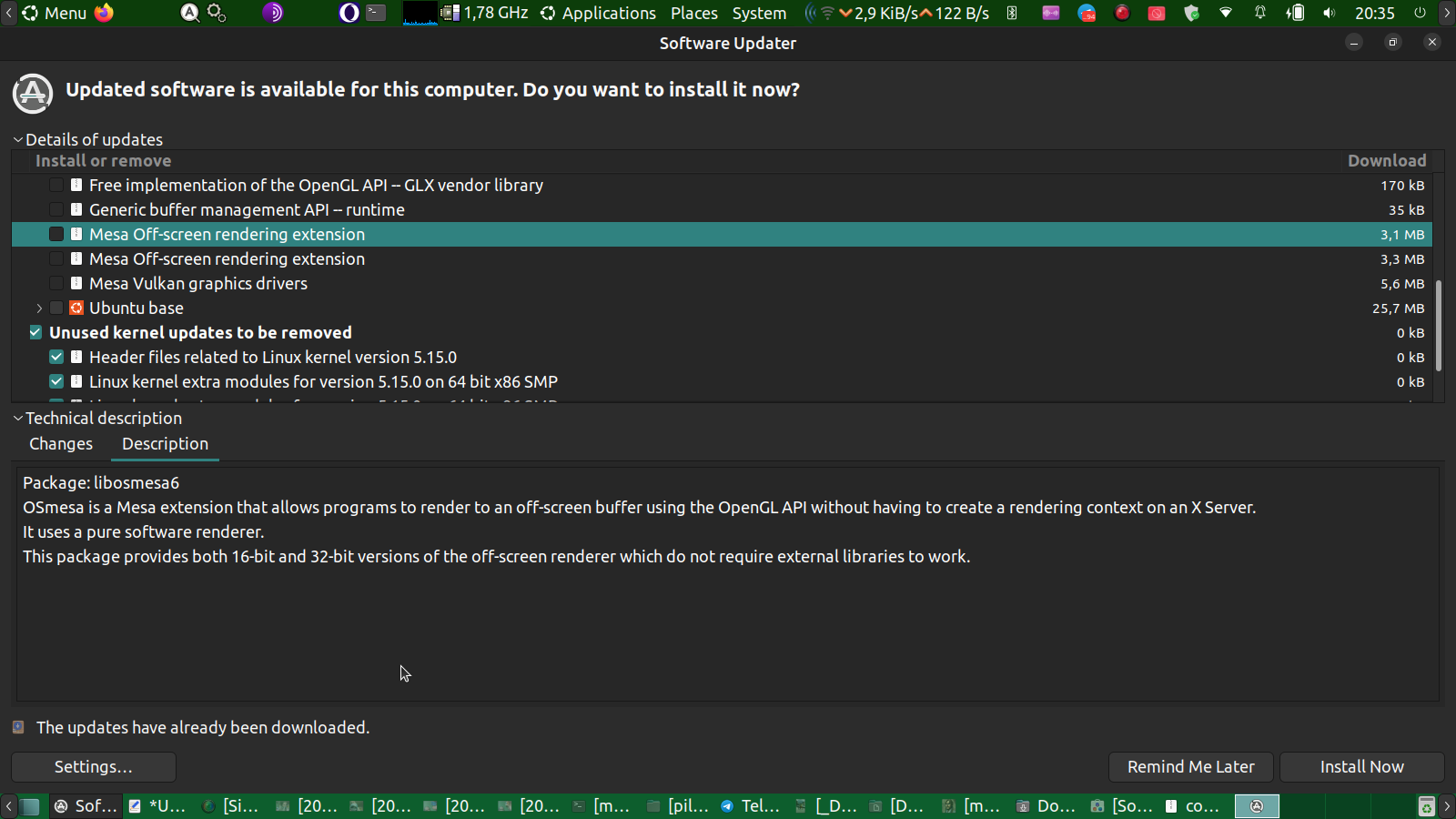Viewport: 1456px width, 819px height.
Task: Open the trash icon in bottom panel
Action: click(x=1426, y=806)
